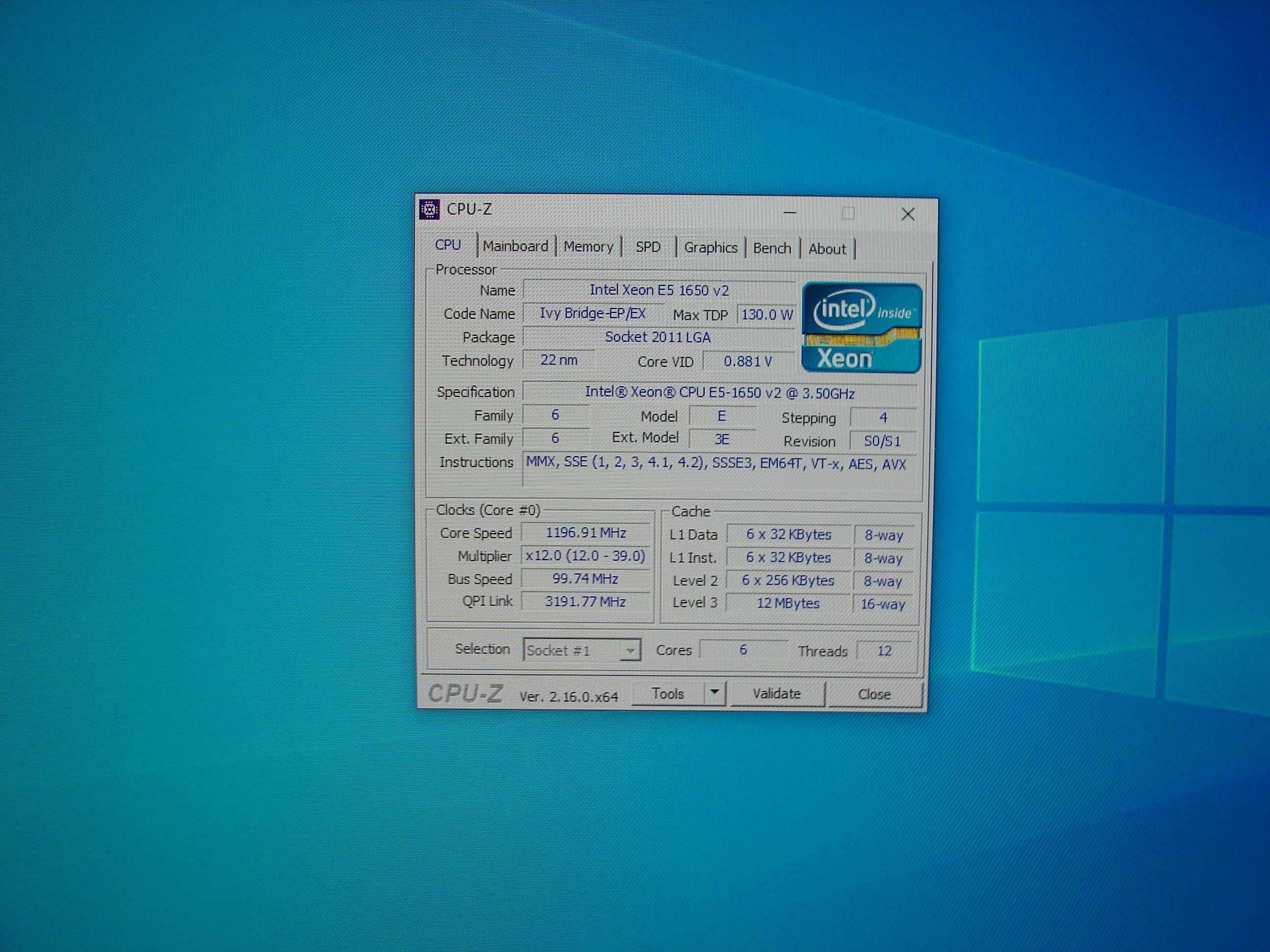Click the Technology value 22 nm

(x=559, y=360)
